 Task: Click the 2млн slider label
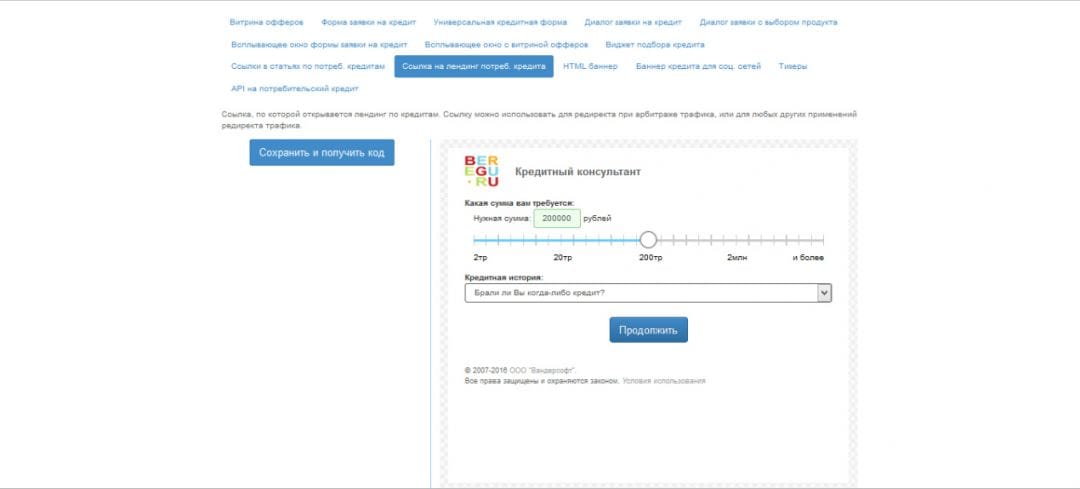point(736,258)
